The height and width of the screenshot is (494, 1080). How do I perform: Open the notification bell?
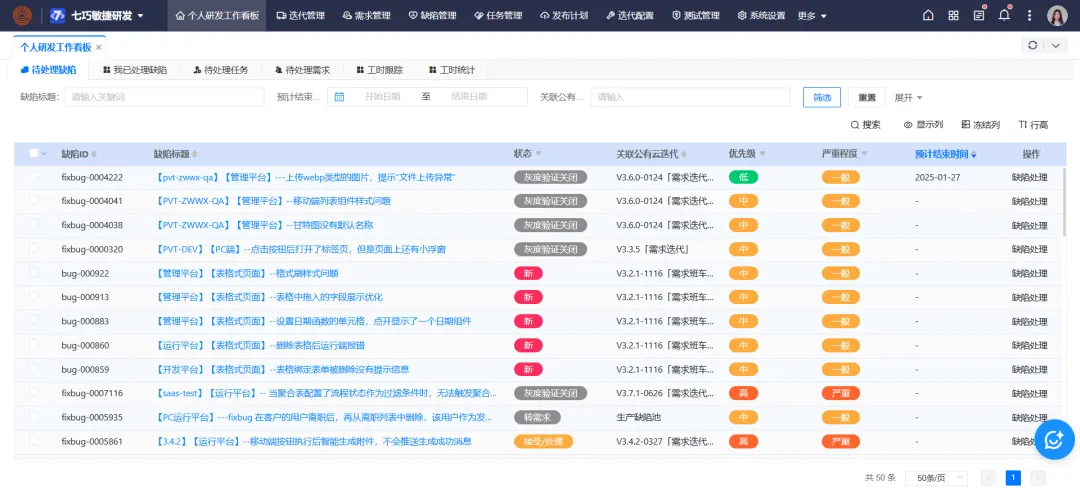click(x=1004, y=16)
